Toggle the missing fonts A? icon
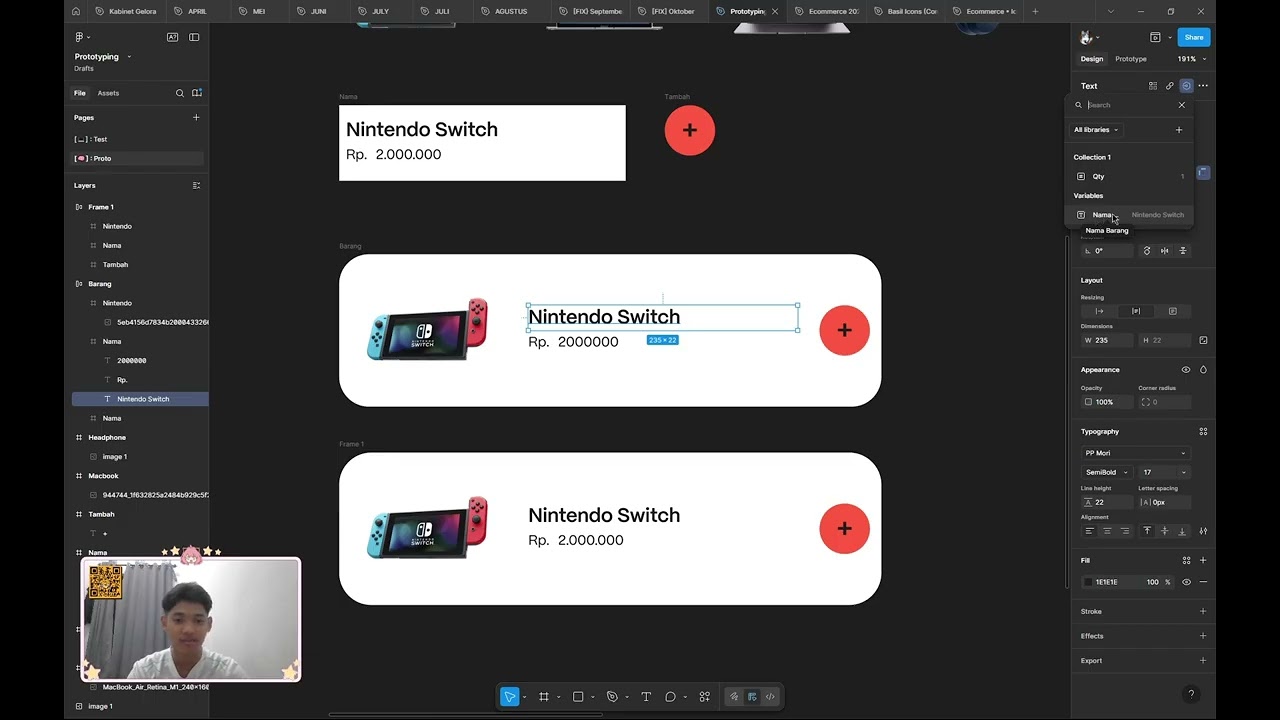The width and height of the screenshot is (1280, 720). (172, 37)
